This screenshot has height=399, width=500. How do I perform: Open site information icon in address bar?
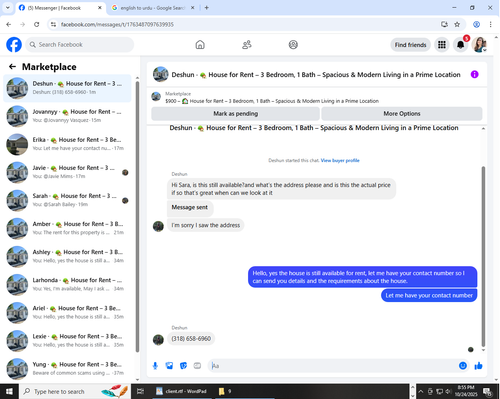click(53, 24)
